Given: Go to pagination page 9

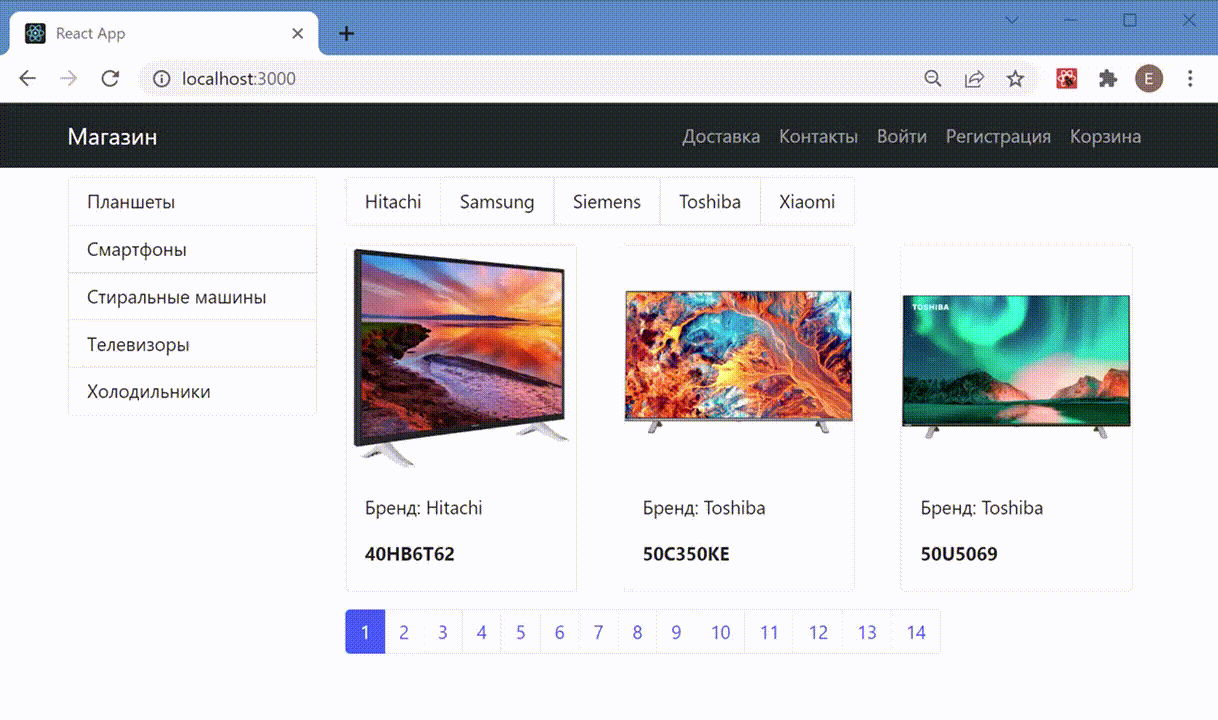Looking at the screenshot, I should pos(677,632).
